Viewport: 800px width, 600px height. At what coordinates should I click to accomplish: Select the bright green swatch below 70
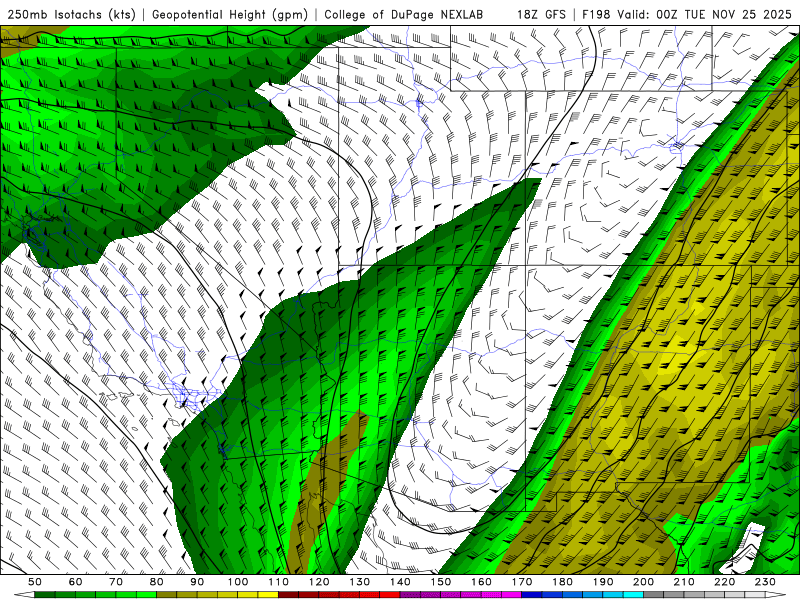[x=126, y=594]
